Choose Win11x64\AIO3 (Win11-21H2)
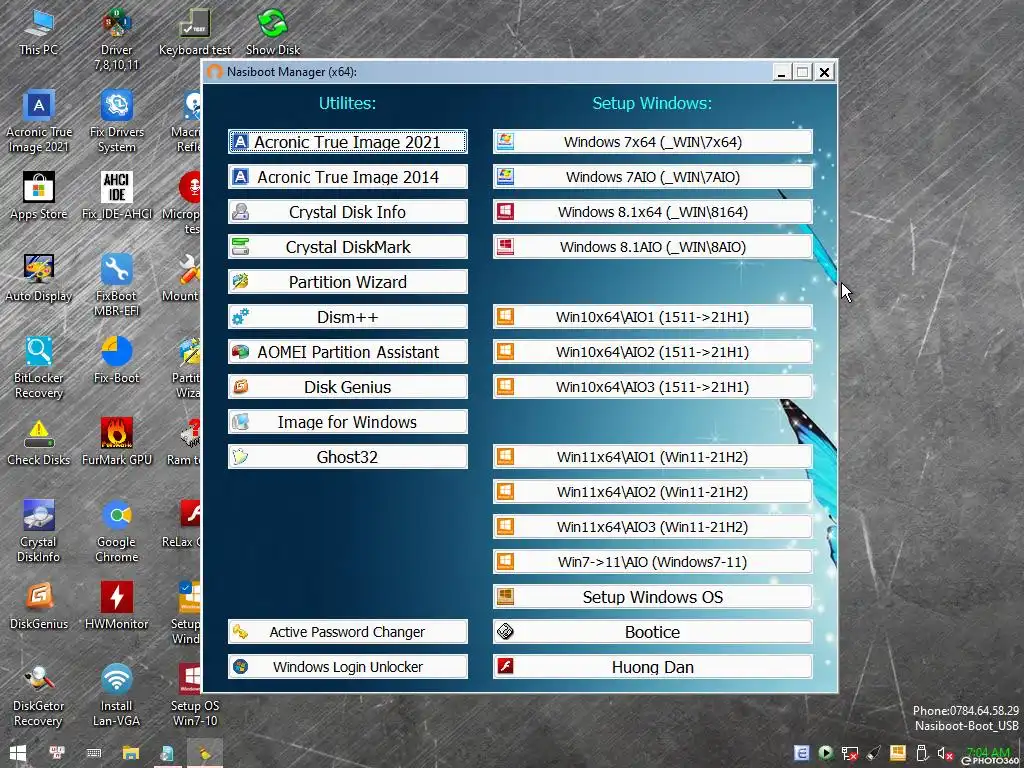Image resolution: width=1024 pixels, height=768 pixels. 652,527
